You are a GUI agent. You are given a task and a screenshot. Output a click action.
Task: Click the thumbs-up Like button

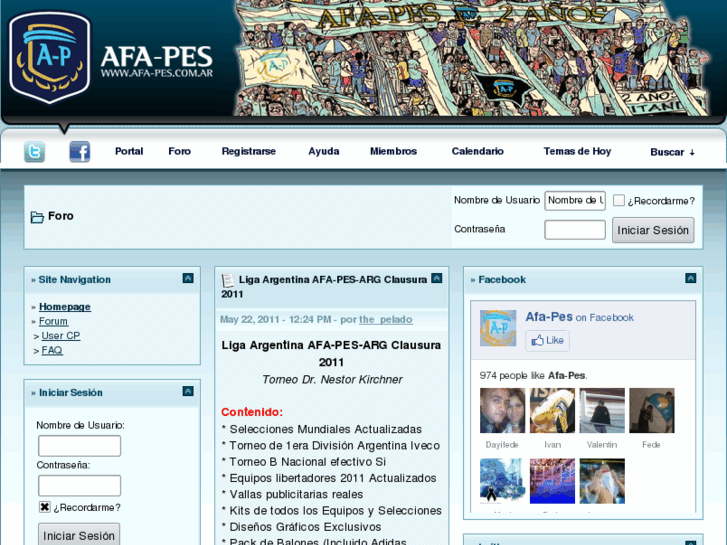548,340
